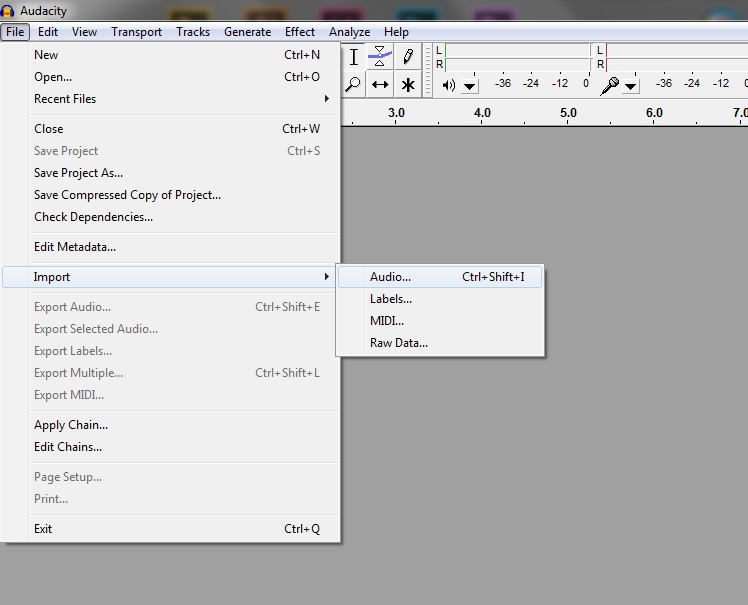This screenshot has width=748, height=605.
Task: Click the microphone input meter icon
Action: point(610,86)
